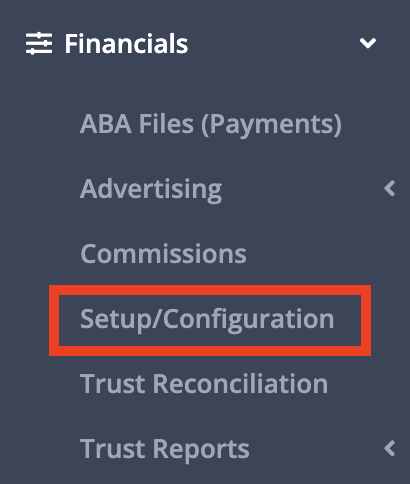
Task: Collapse the Financials section chevron
Action: 368,43
